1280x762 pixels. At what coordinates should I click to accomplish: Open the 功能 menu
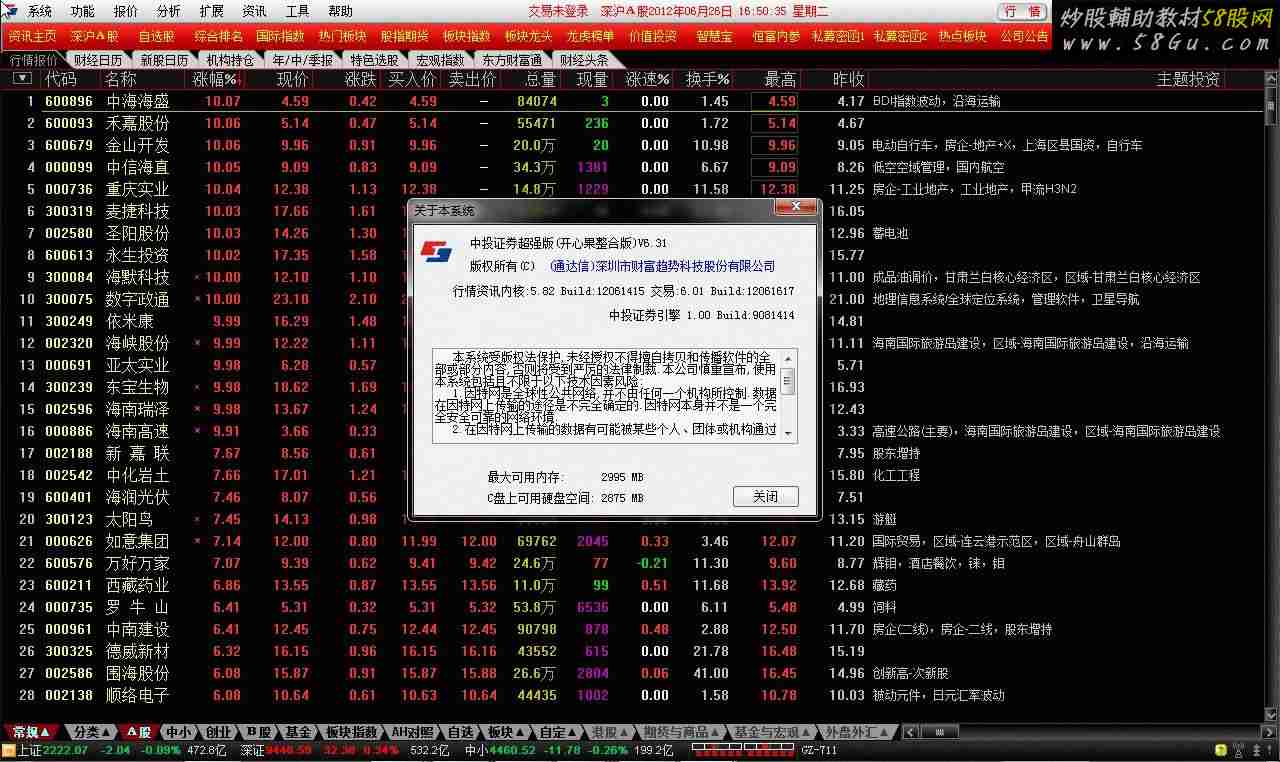point(83,12)
